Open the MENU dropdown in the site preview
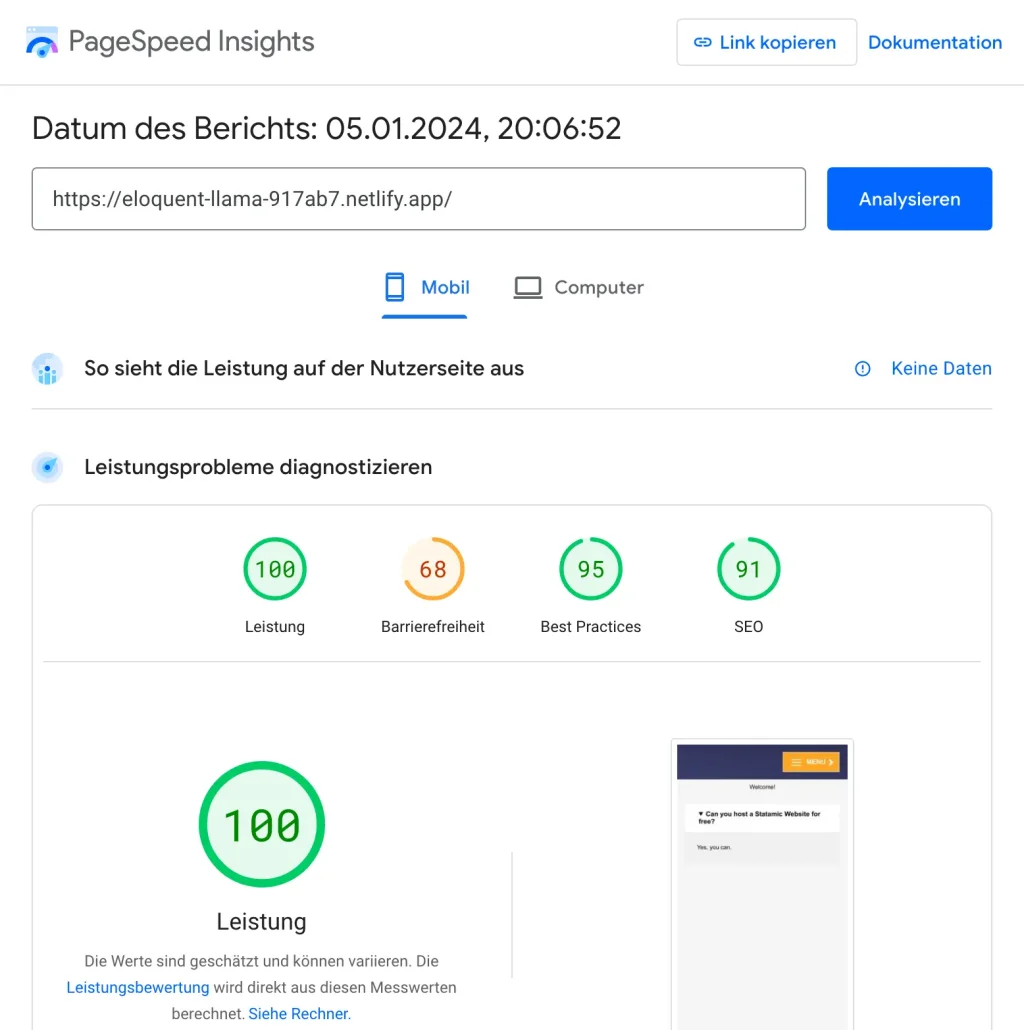This screenshot has width=1024, height=1030. tap(812, 761)
